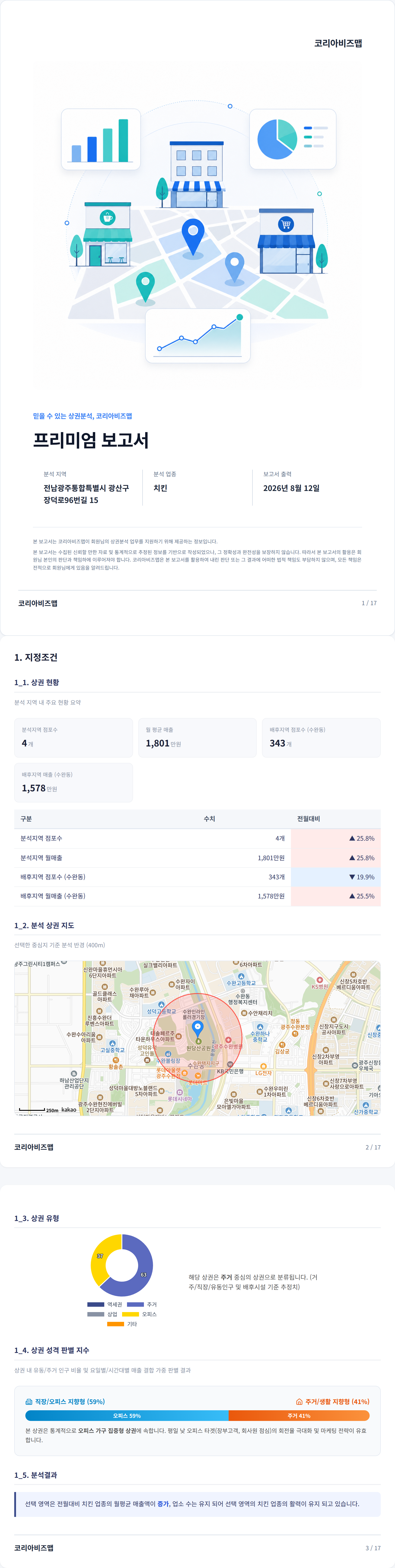Click the pie chart card in cover illustration
The image size is (395, 1568).
tap(293, 139)
